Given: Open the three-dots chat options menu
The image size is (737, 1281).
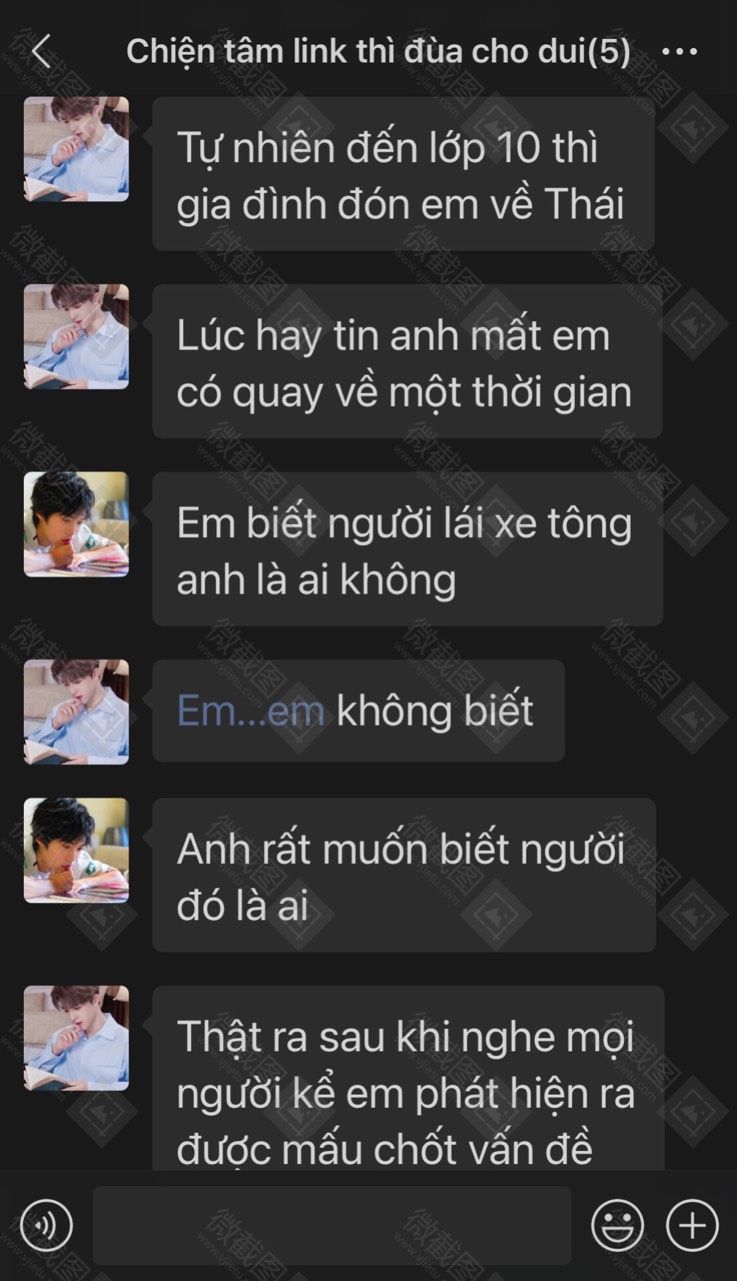Looking at the screenshot, I should [679, 52].
